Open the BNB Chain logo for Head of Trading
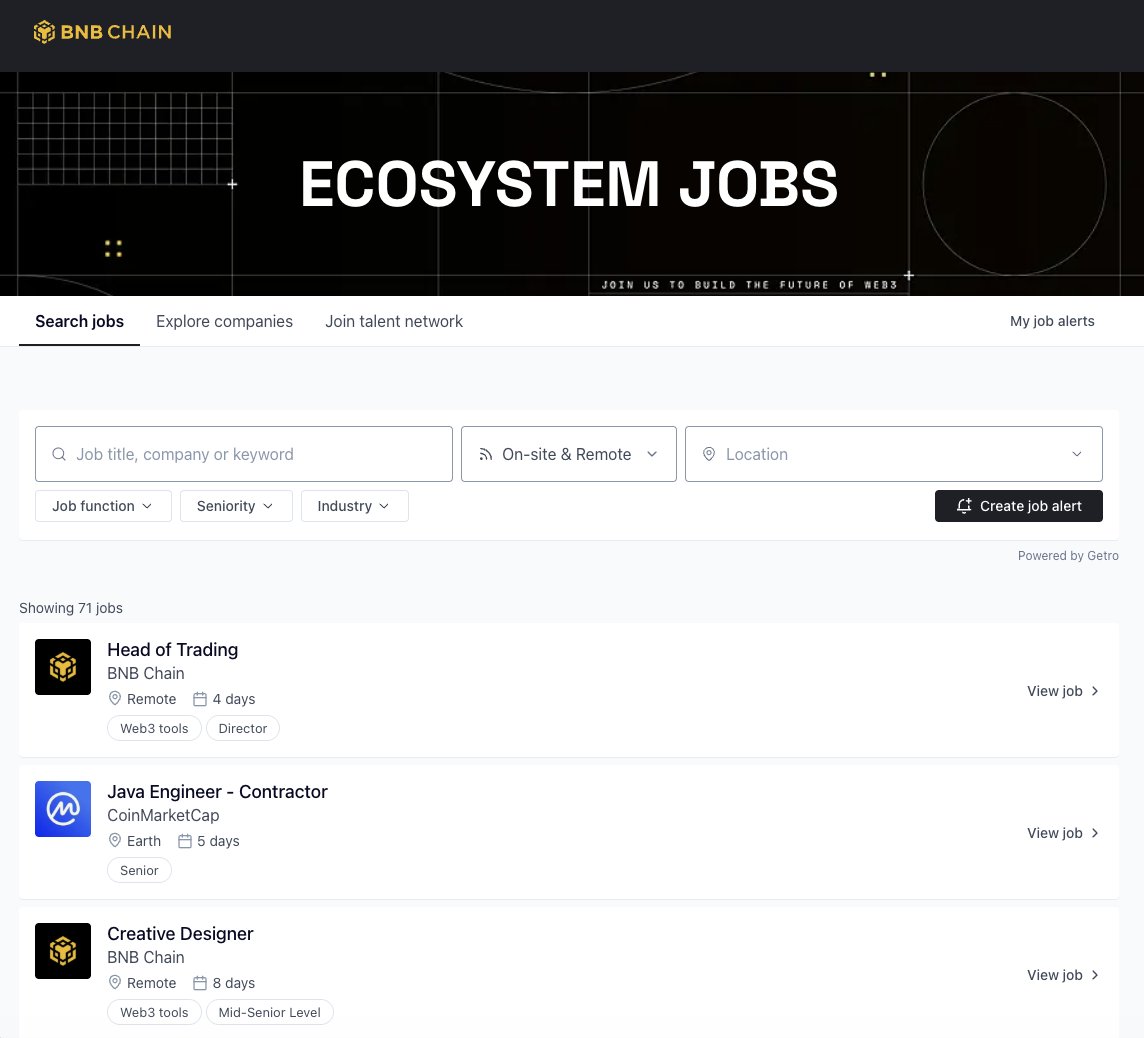The height and width of the screenshot is (1038, 1144). 63,667
